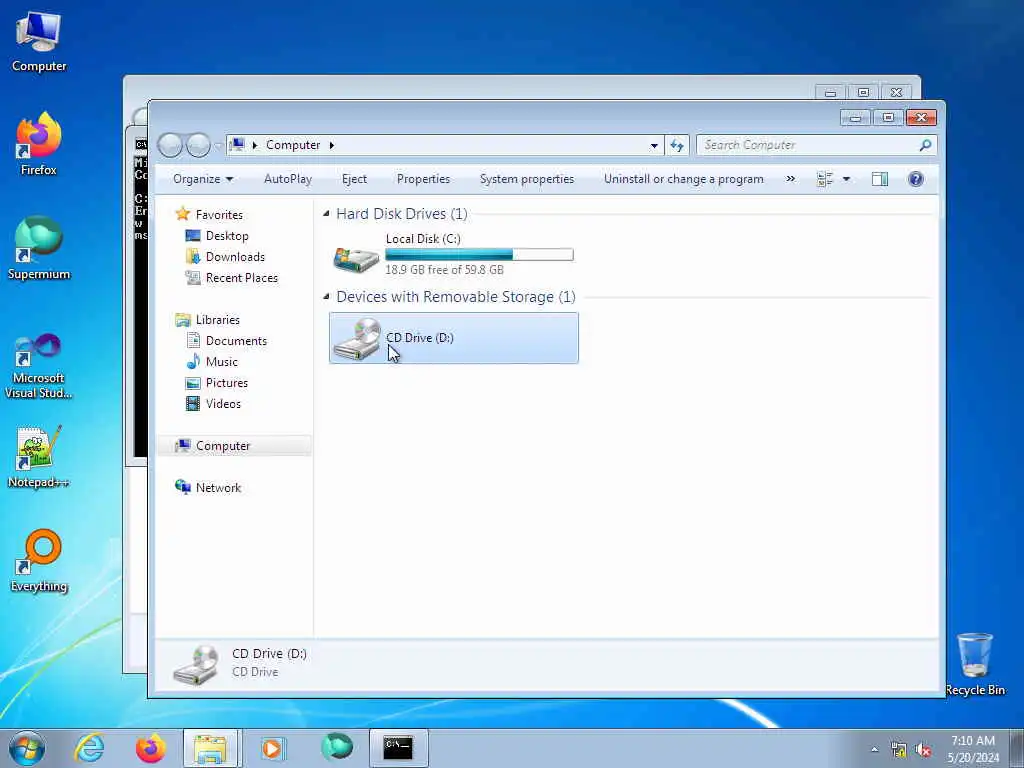Collapse the Hard Disk Drives group

click(x=326, y=214)
